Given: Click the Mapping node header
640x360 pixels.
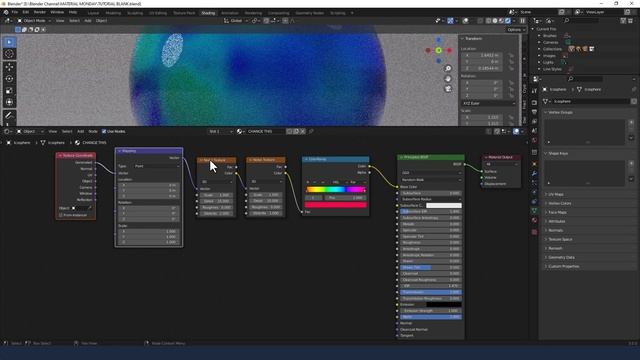Looking at the screenshot, I should tap(149, 151).
